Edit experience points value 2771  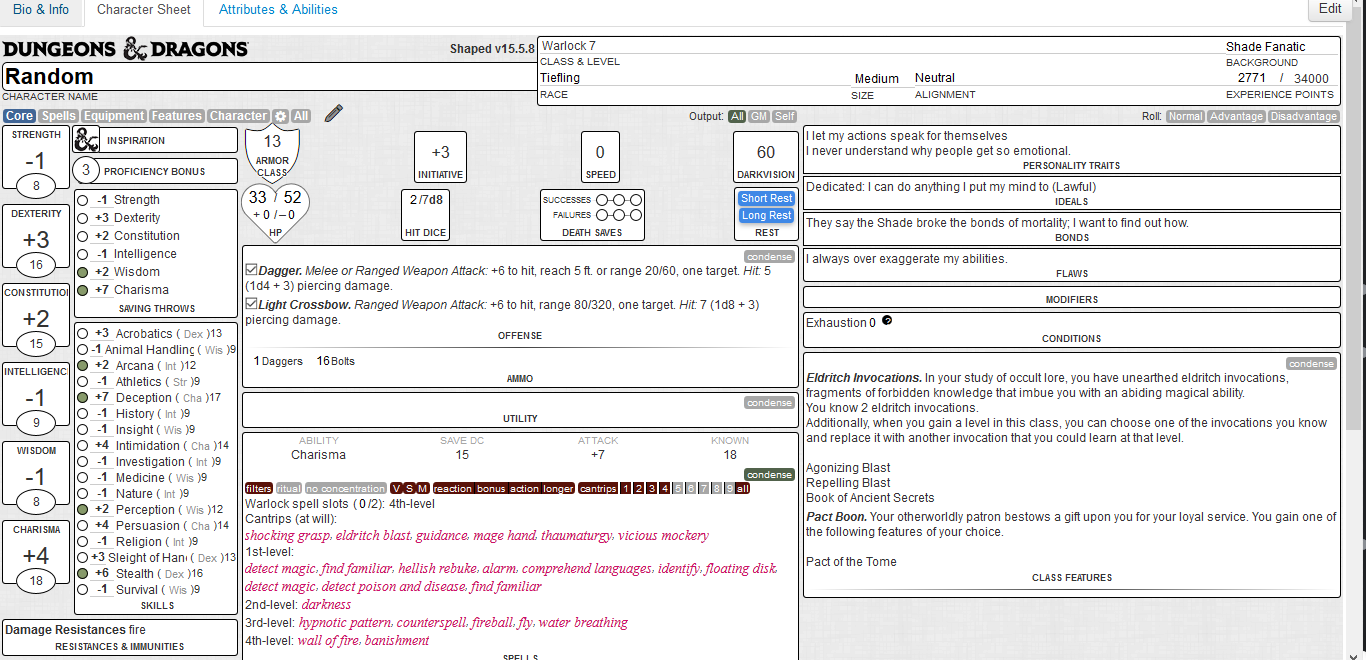1251,78
